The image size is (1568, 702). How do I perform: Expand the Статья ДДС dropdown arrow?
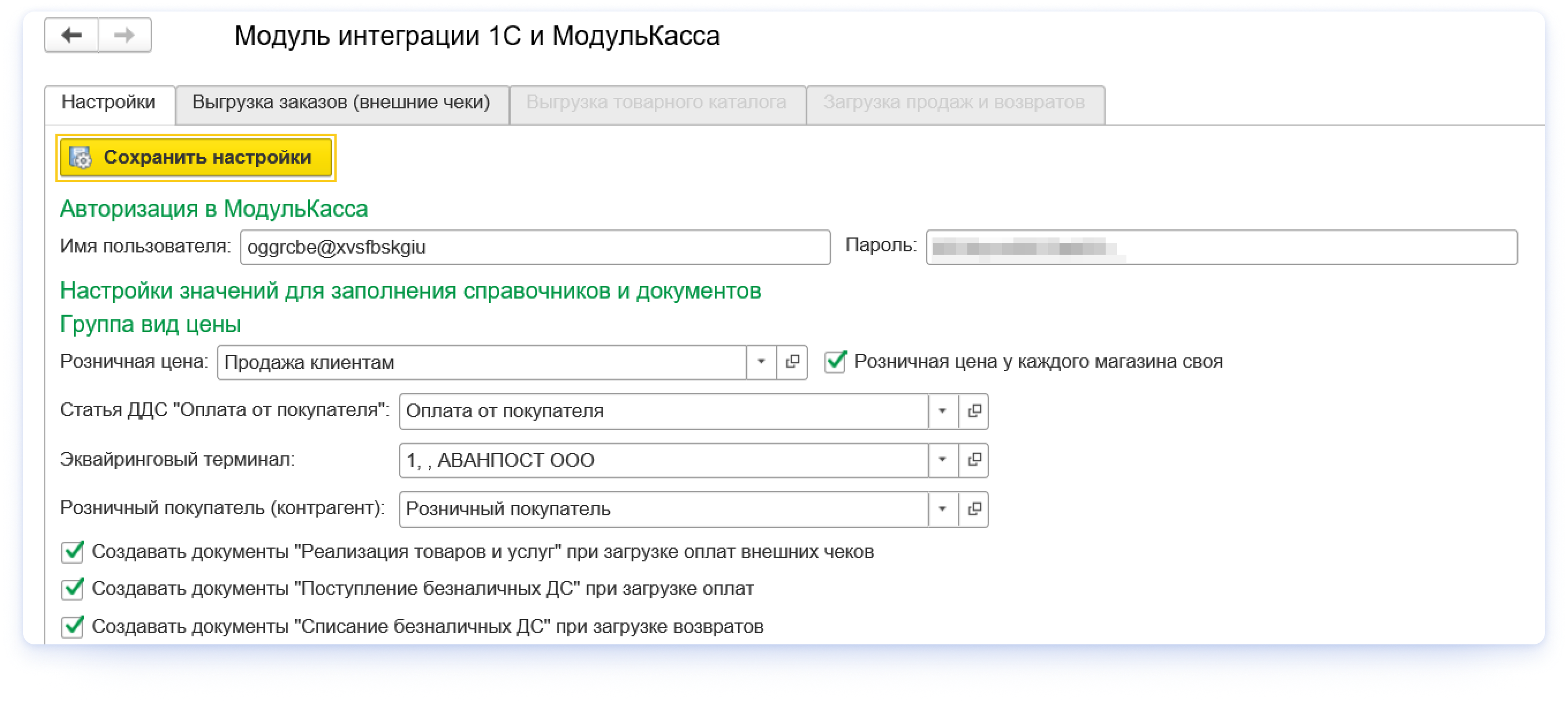click(943, 412)
